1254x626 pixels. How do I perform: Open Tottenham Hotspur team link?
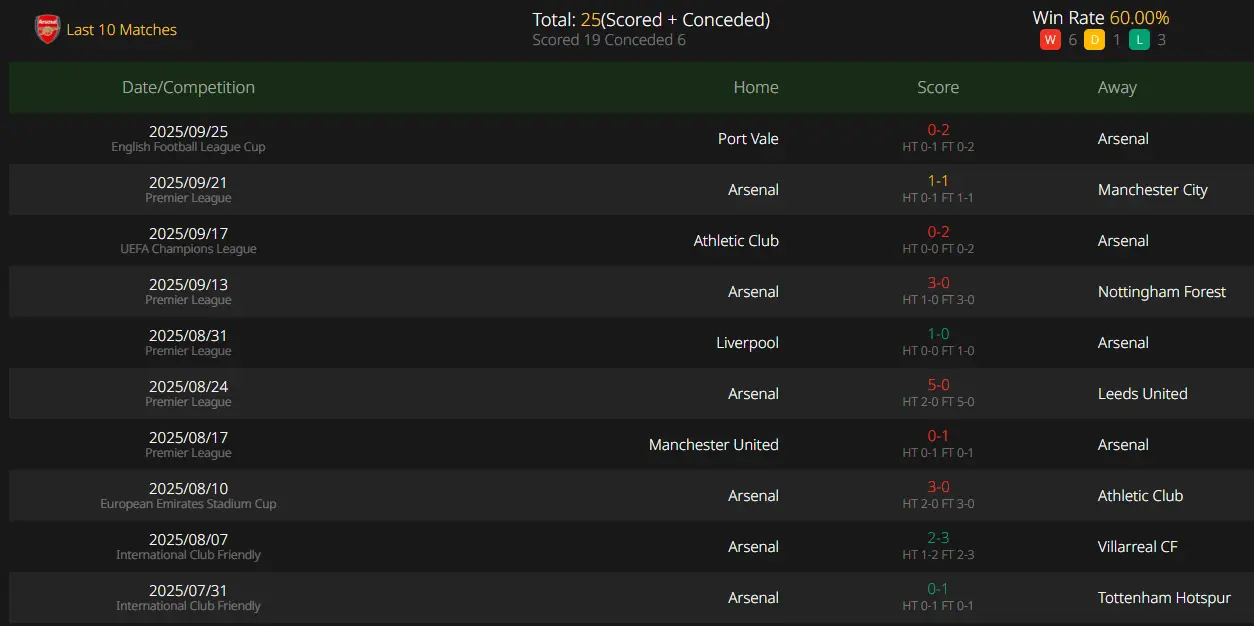1164,598
